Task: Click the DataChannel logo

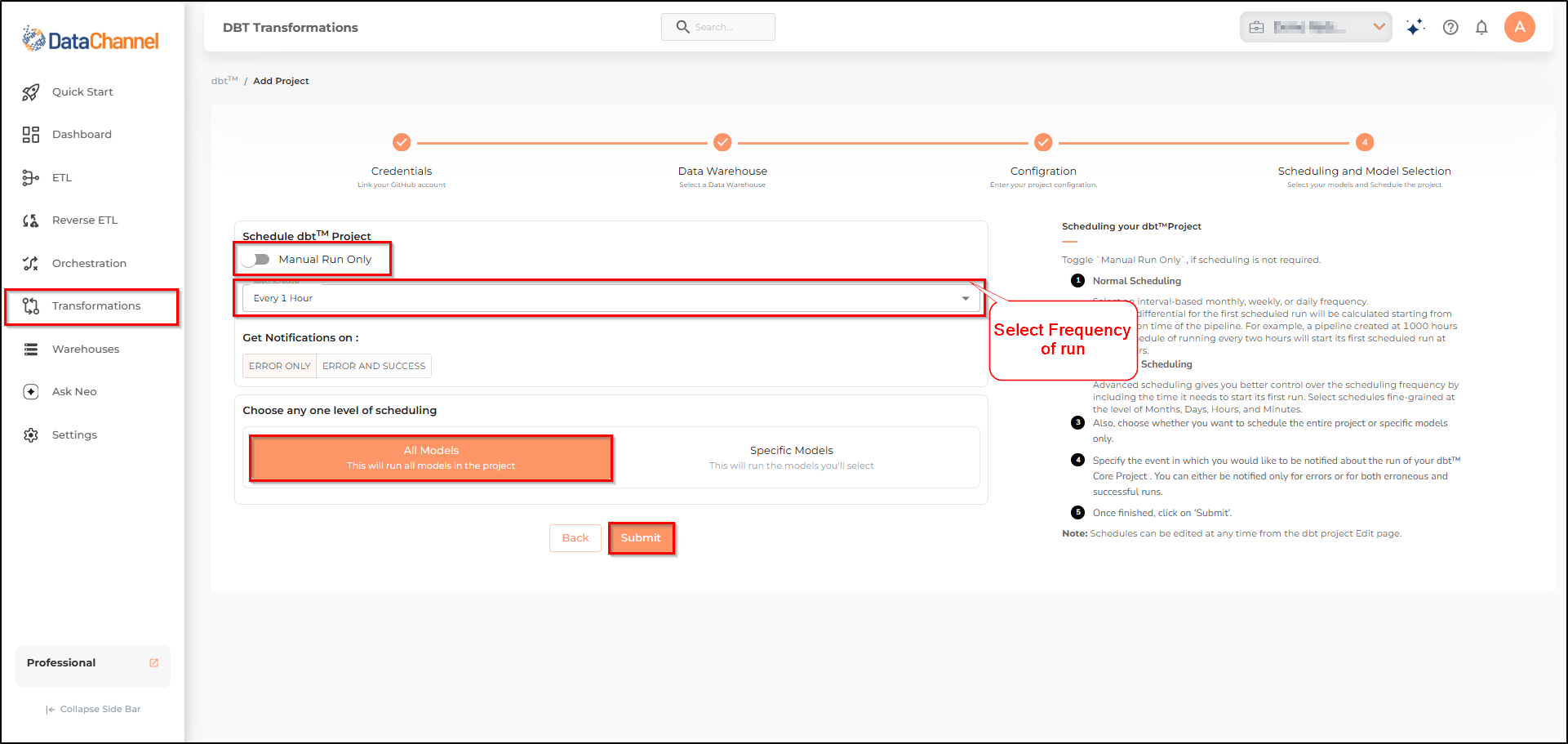Action: pyautogui.click(x=91, y=39)
